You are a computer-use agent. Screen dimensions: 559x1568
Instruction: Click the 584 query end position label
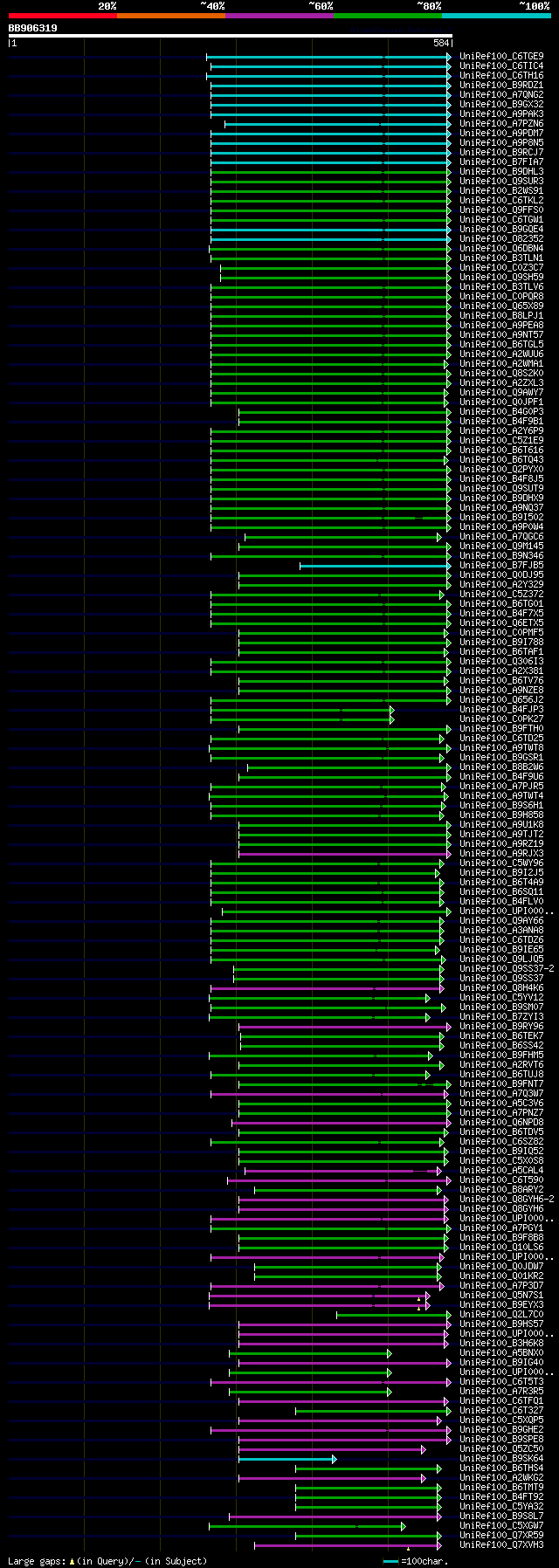click(x=441, y=43)
